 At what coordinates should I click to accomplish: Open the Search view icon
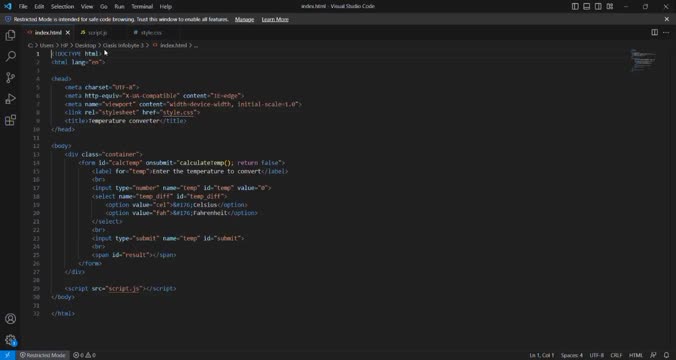point(10,56)
